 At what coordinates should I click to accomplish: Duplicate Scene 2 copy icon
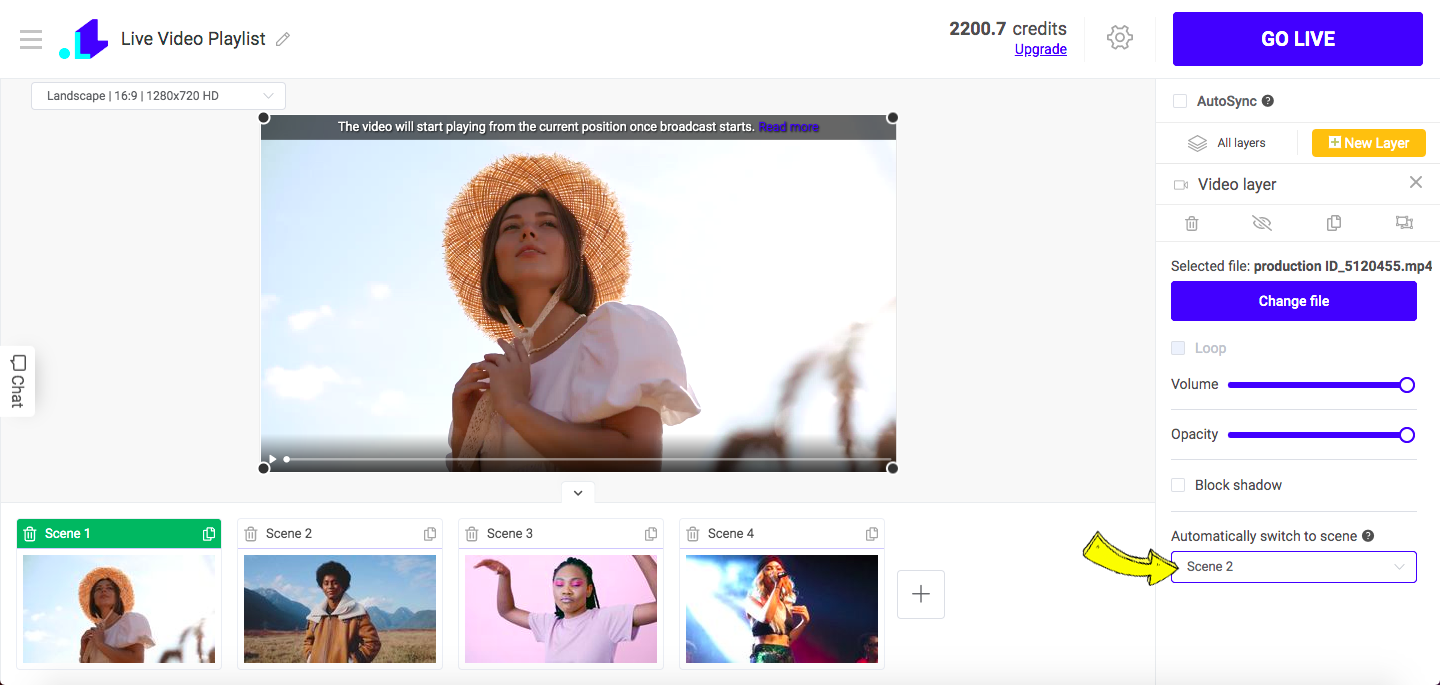pos(430,534)
